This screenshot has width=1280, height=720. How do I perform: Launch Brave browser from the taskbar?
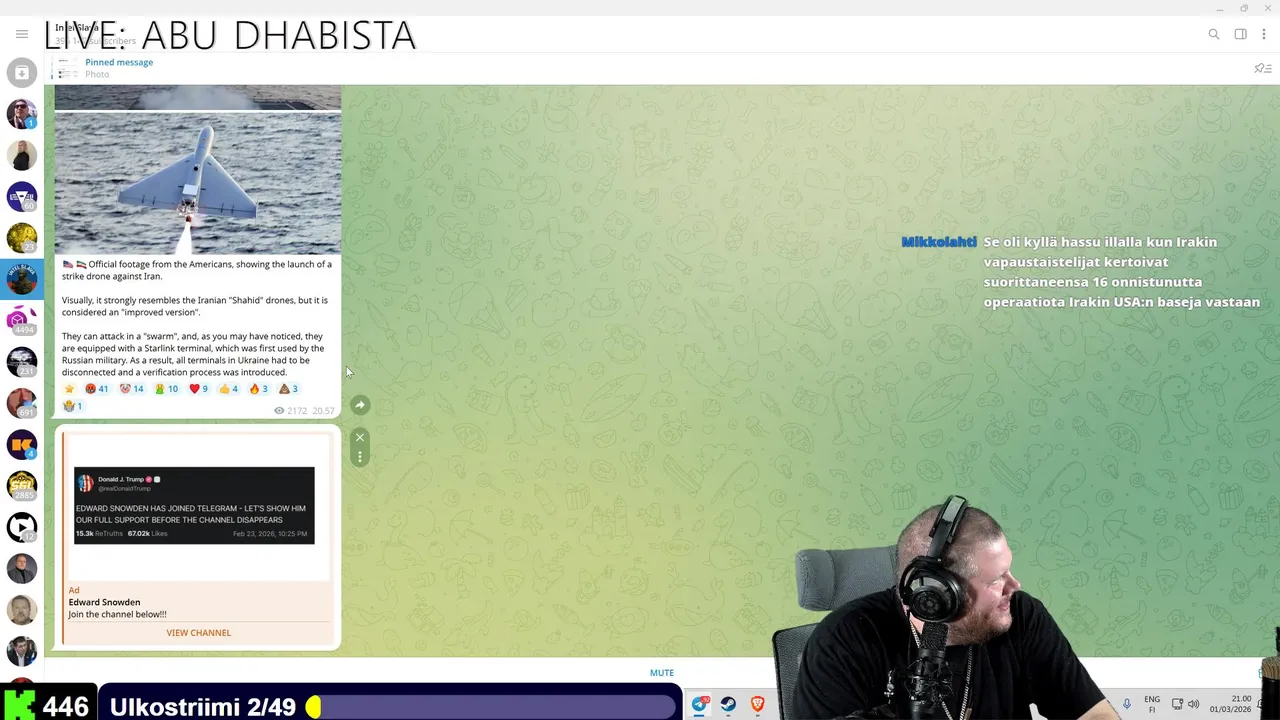pyautogui.click(x=758, y=704)
